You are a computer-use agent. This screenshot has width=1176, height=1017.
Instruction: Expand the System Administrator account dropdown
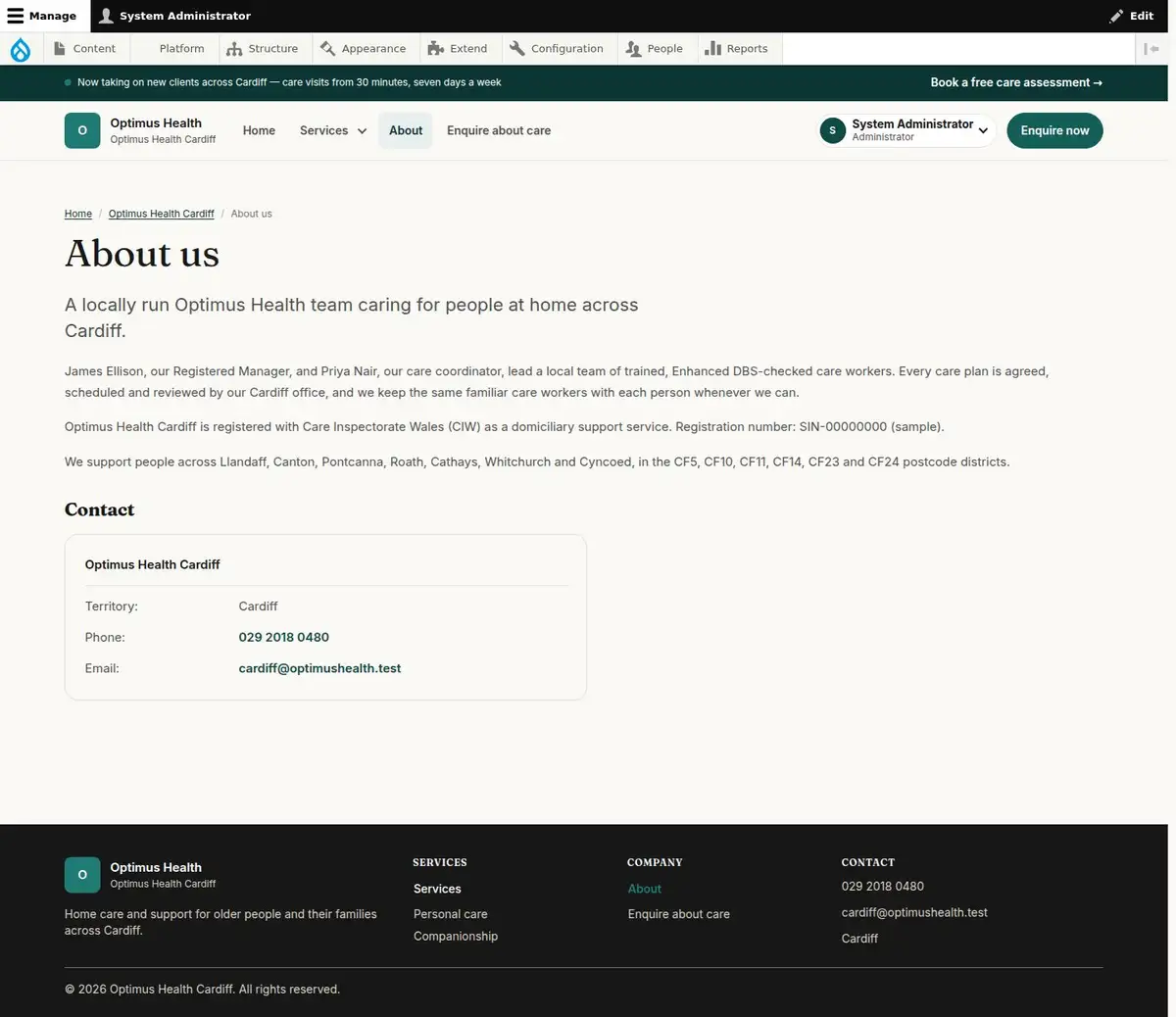tap(906, 130)
